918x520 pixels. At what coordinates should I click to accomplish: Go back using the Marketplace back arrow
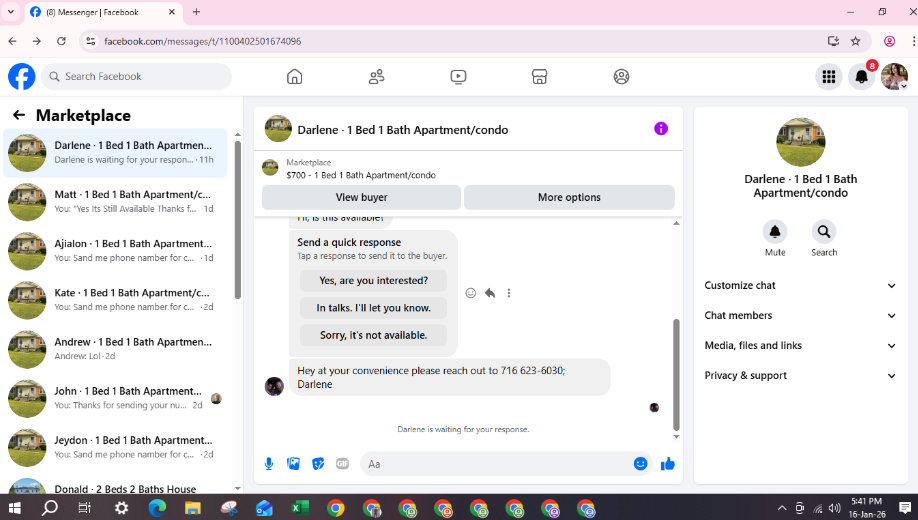(x=19, y=115)
